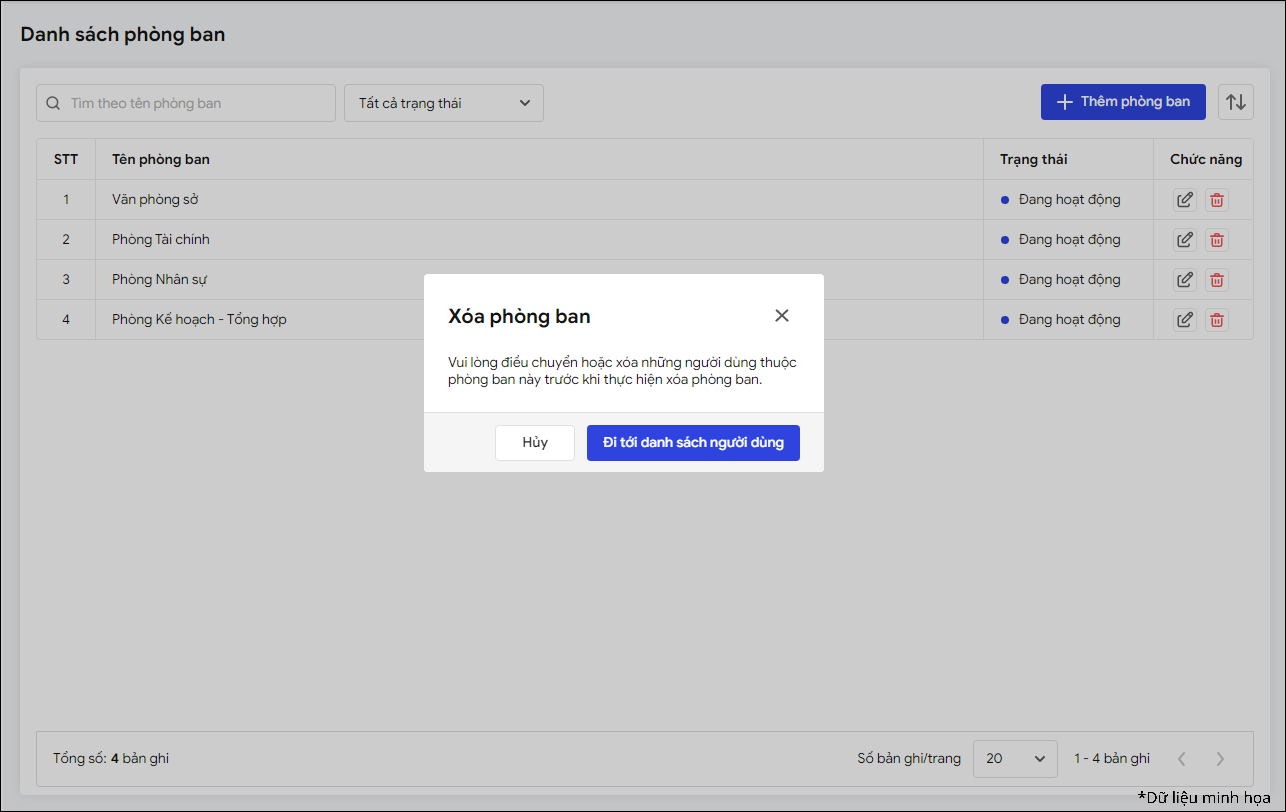1286x812 pixels.
Task: Open edit for Phòng Nhân sự
Action: [x=1184, y=280]
